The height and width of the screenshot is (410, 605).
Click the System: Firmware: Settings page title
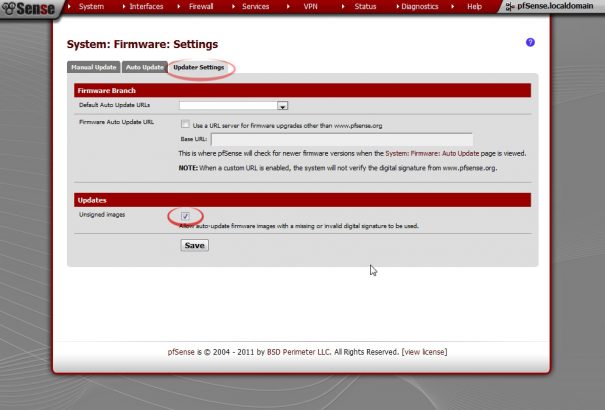coord(142,44)
